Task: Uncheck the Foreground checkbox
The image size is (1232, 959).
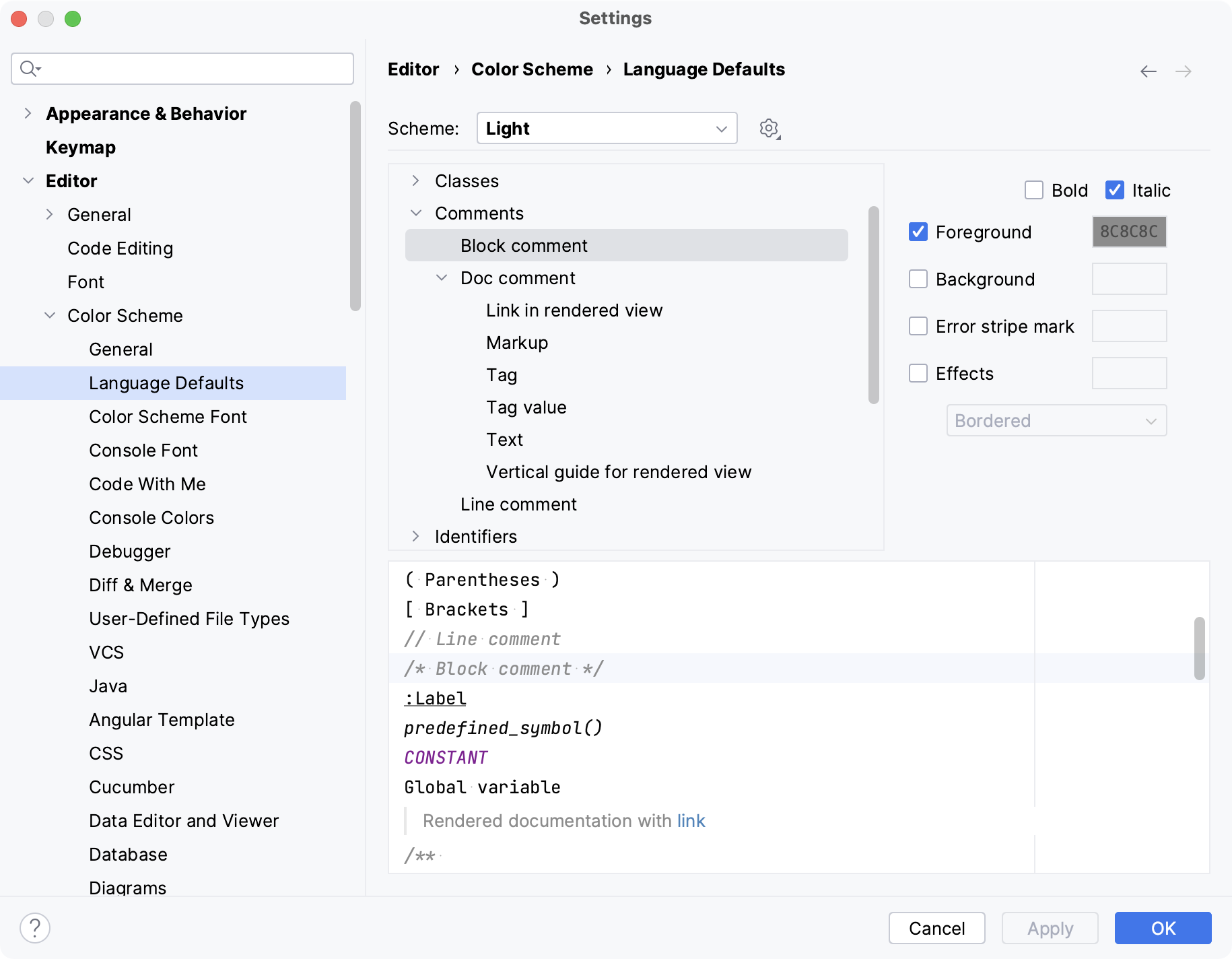Action: [918, 232]
